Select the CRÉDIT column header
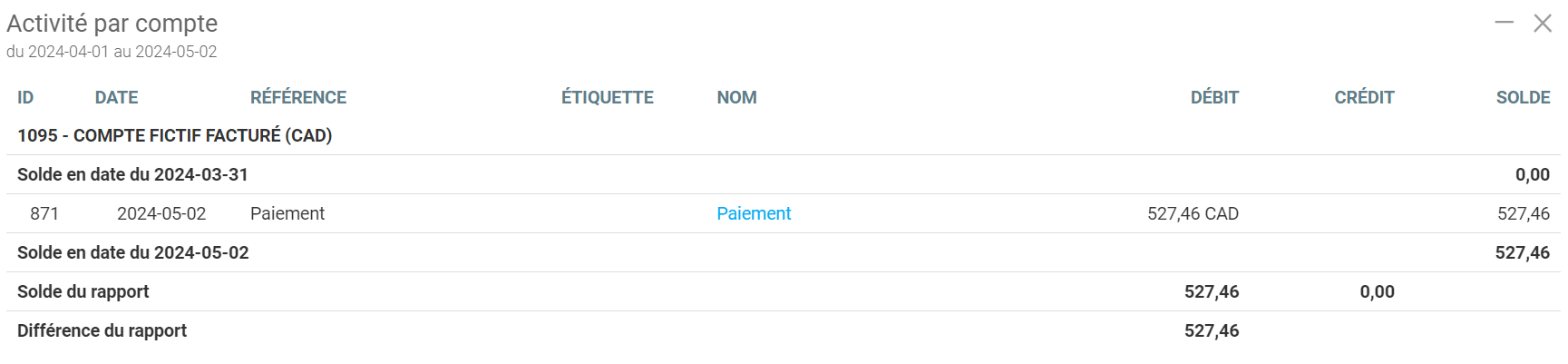This screenshot has width=1568, height=364. [1364, 97]
